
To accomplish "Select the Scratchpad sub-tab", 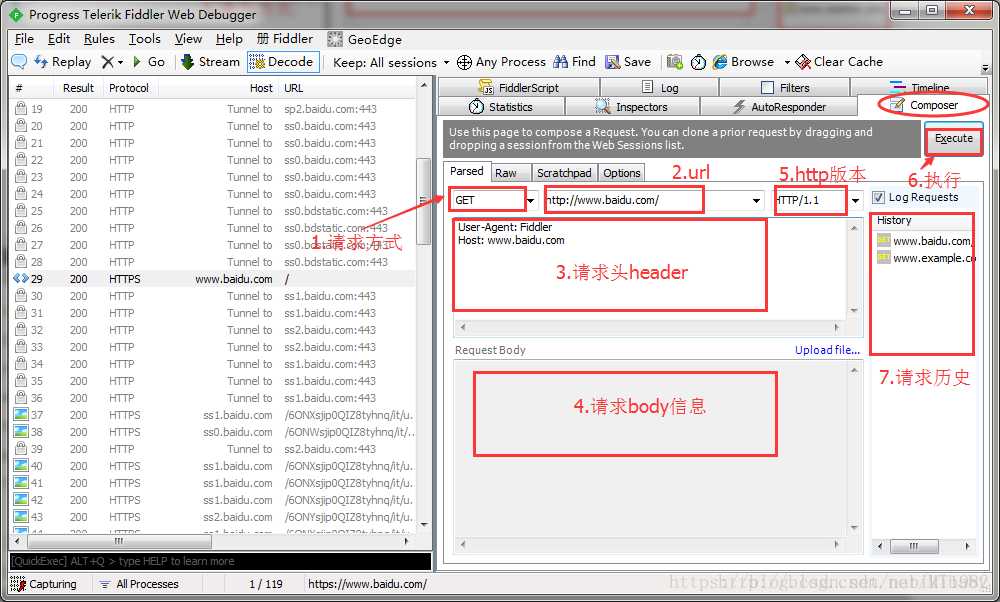I will [x=564, y=173].
